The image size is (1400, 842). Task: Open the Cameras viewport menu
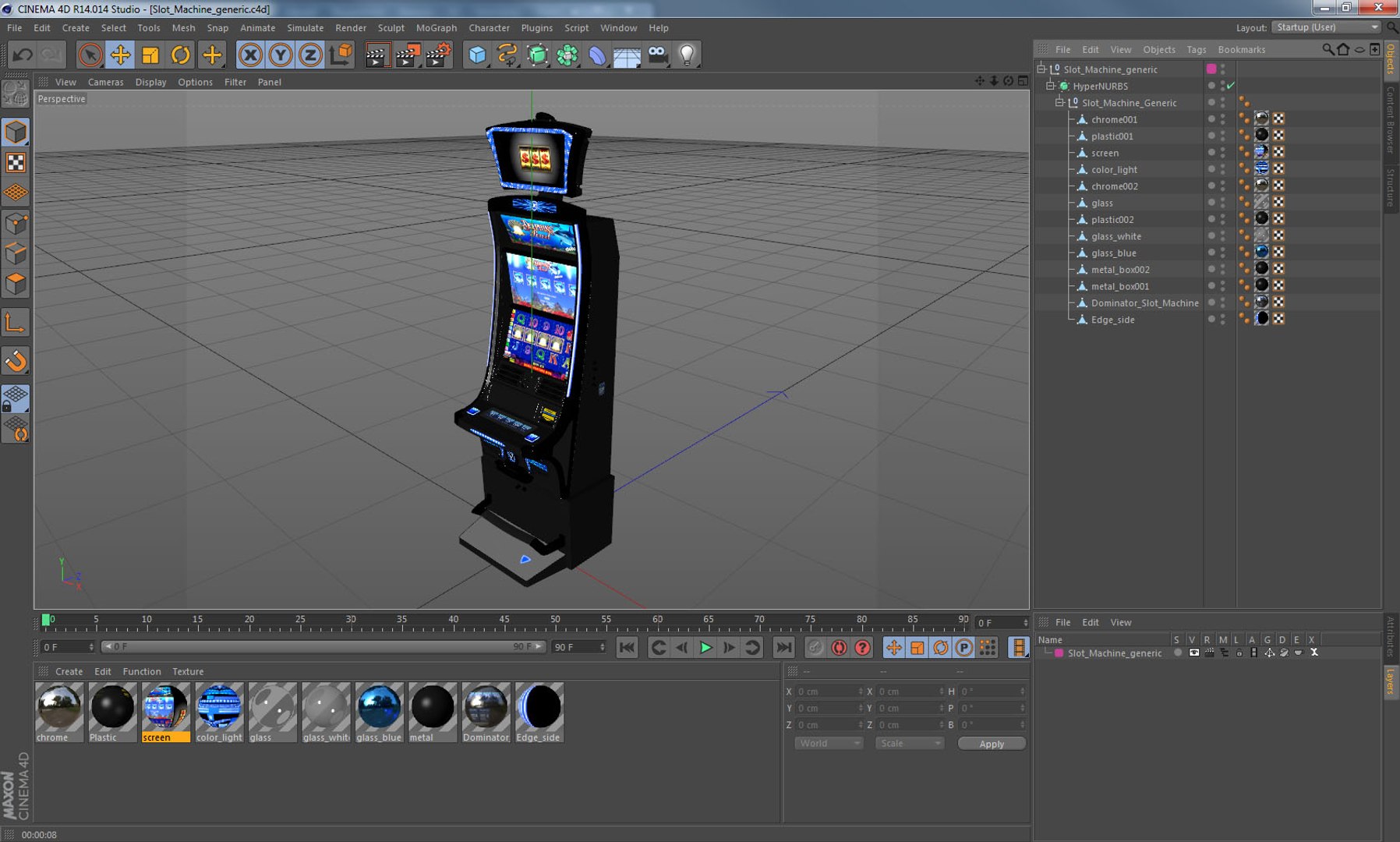(105, 82)
